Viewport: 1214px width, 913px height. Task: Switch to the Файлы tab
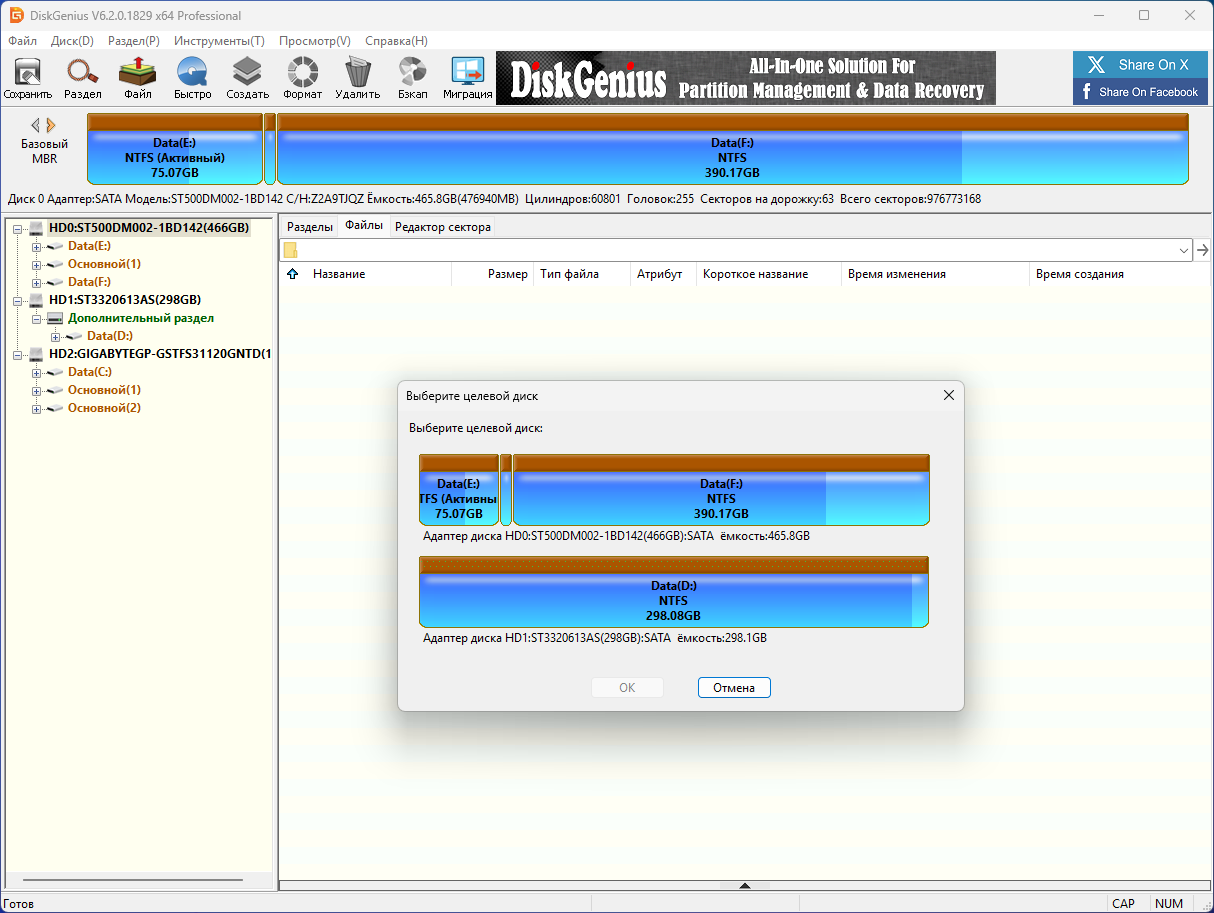point(364,226)
